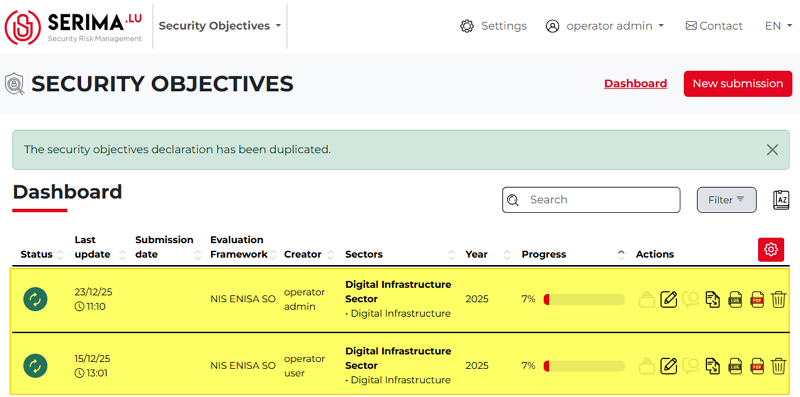Click 'NIS ENISA SO' in 23/12/25 row
Image resolution: width=800 pixels, height=397 pixels.
click(x=243, y=299)
